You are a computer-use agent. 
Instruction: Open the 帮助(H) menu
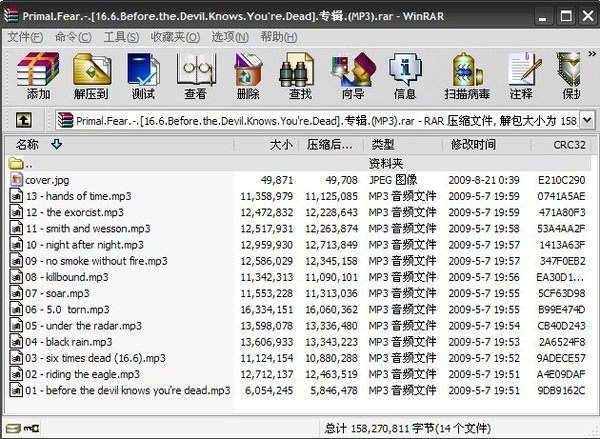pyautogui.click(x=279, y=37)
